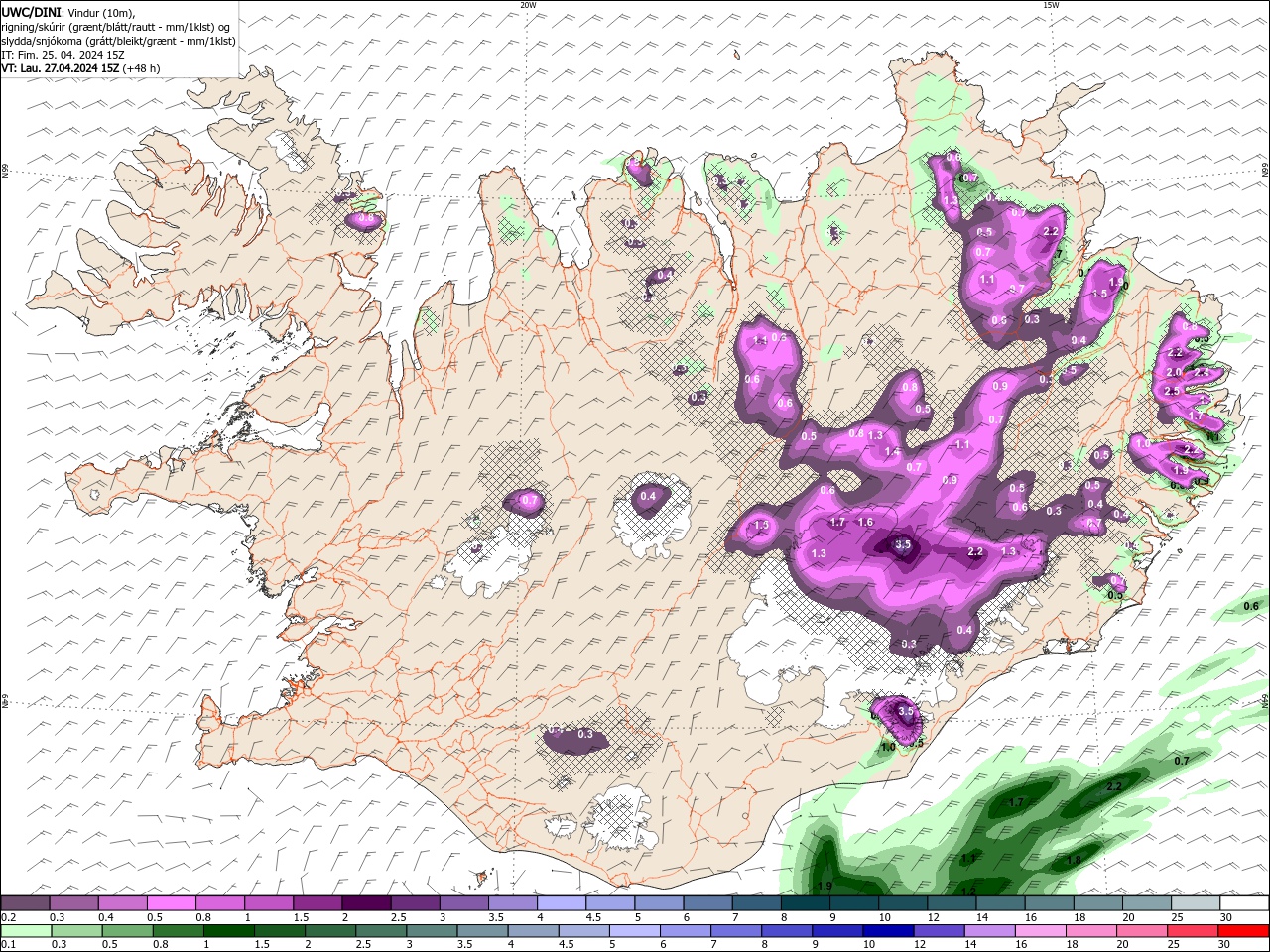Click the black 1.7 value in offshore rain

click(1015, 802)
